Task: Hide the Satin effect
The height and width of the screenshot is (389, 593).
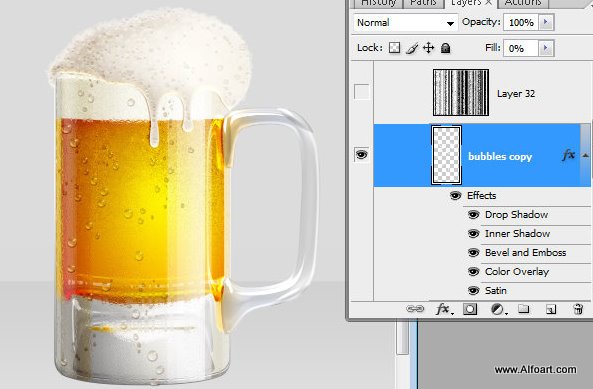Action: click(x=473, y=290)
